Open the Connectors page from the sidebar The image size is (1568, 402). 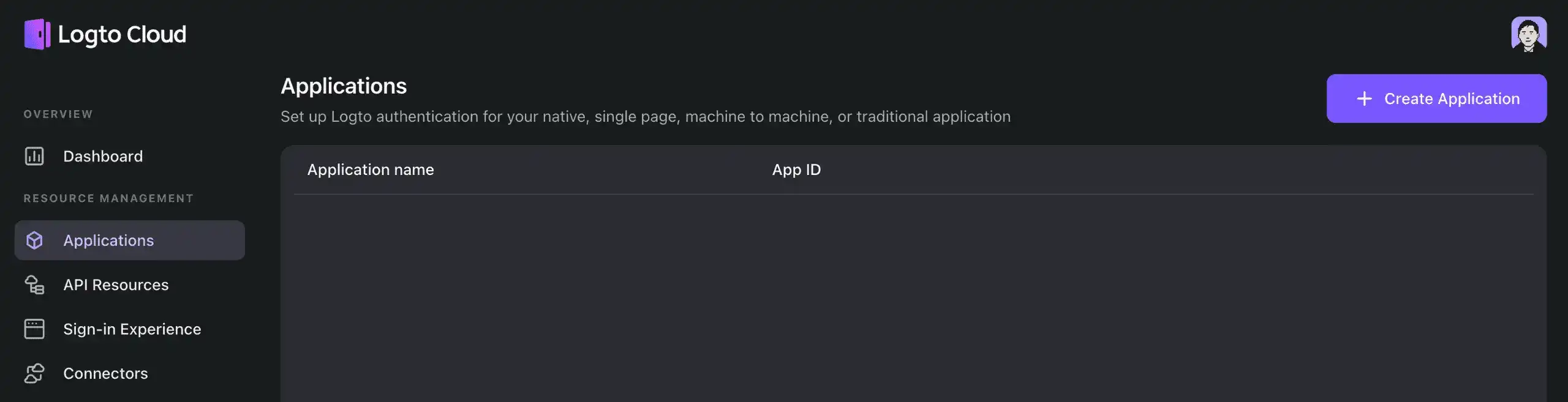(105, 373)
